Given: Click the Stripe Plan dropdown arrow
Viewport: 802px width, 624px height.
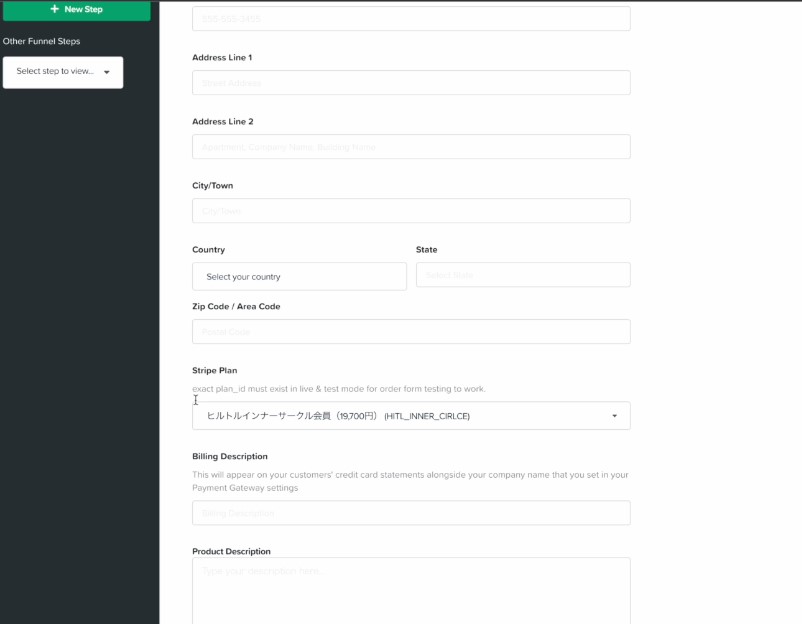Looking at the screenshot, I should (x=614, y=416).
